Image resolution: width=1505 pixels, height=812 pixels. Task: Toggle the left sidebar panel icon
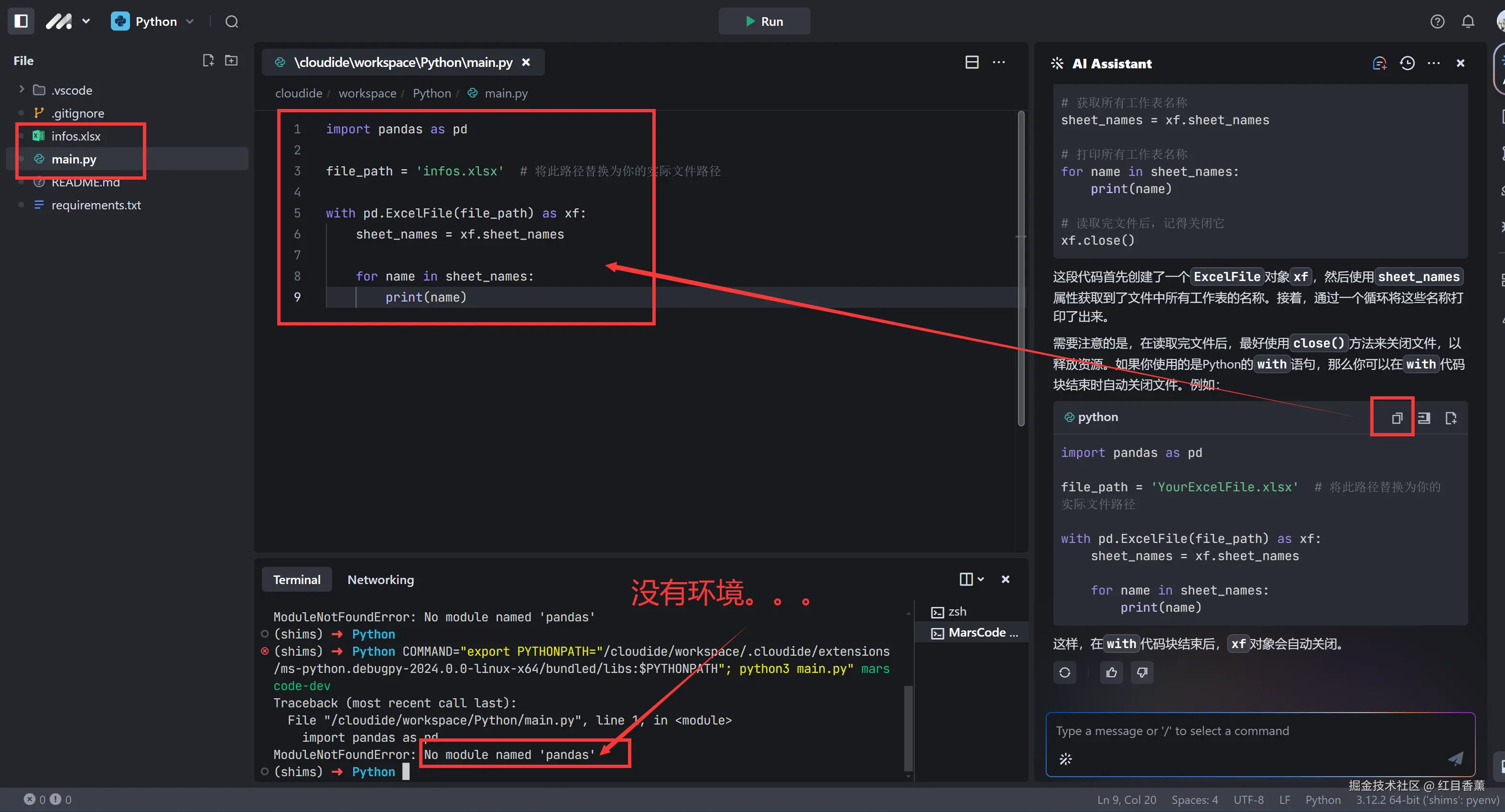(21, 21)
